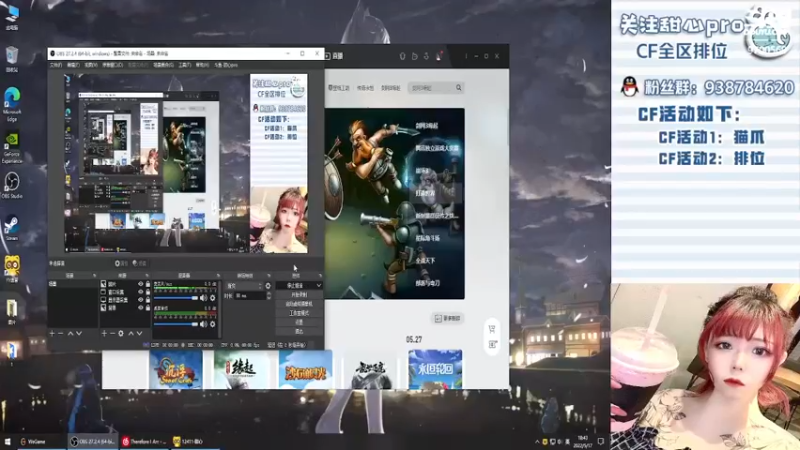Open the blue-sky game thumbnail under 05.27
Viewport: 800px width, 450px height.
435,369
